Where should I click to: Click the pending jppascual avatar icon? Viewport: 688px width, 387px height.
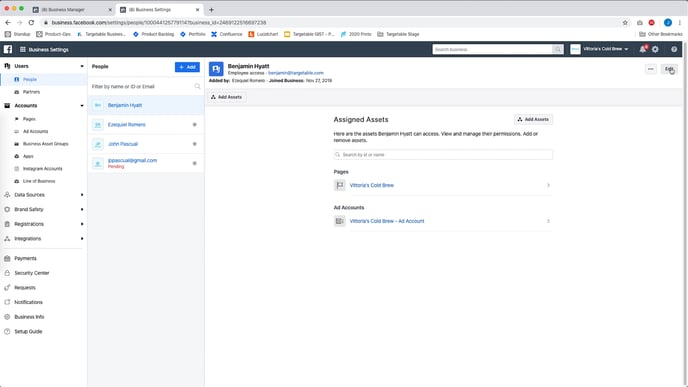point(98,163)
